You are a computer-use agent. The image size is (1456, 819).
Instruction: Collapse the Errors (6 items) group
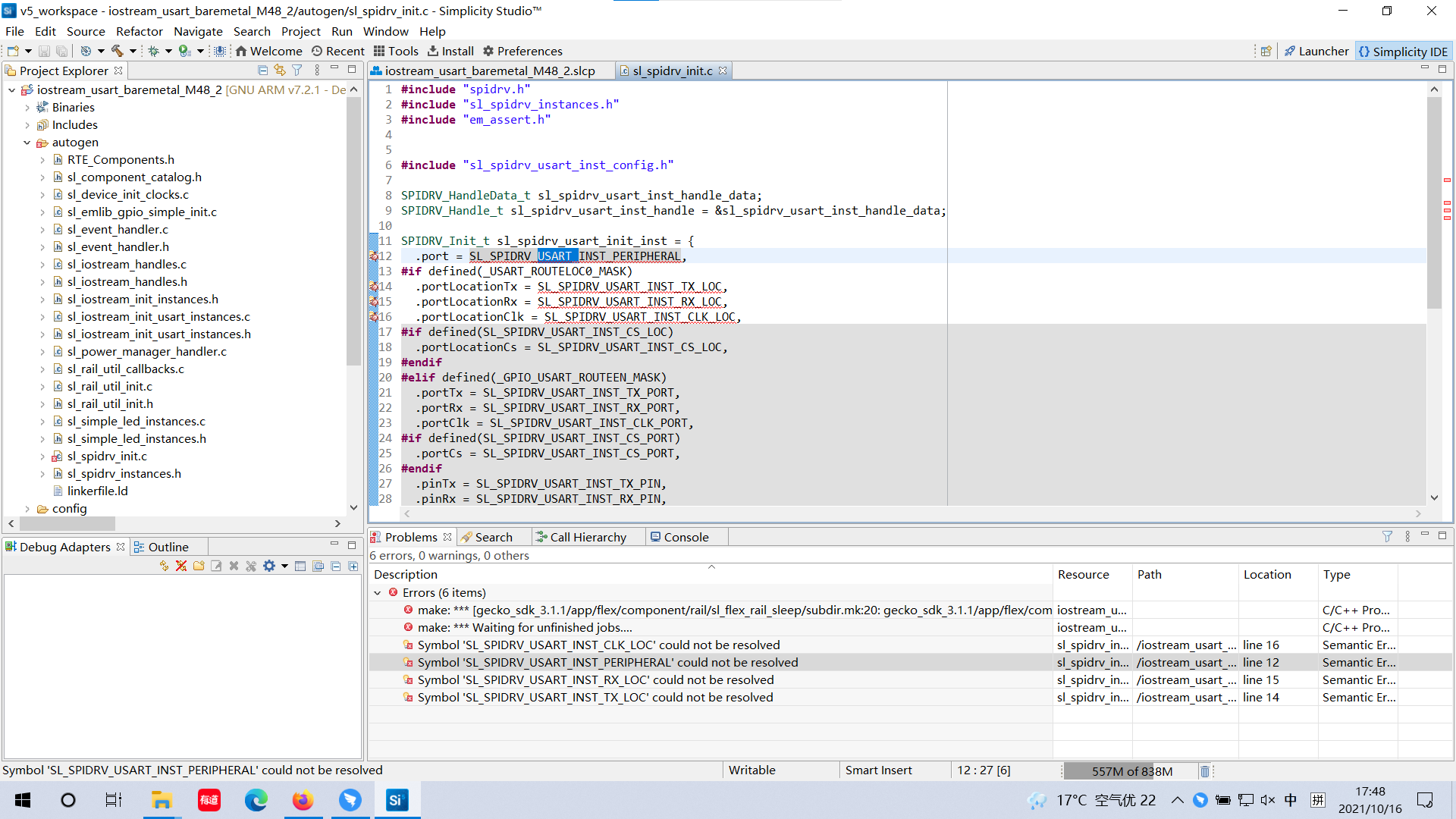coord(378,592)
